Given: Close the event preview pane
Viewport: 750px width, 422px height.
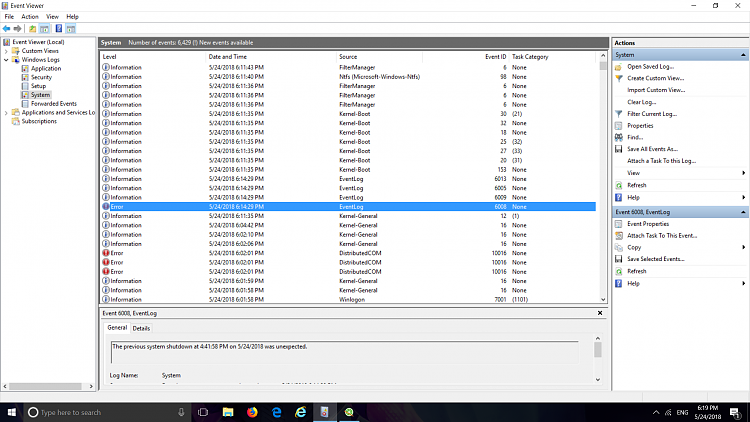Looking at the screenshot, I should 600,313.
